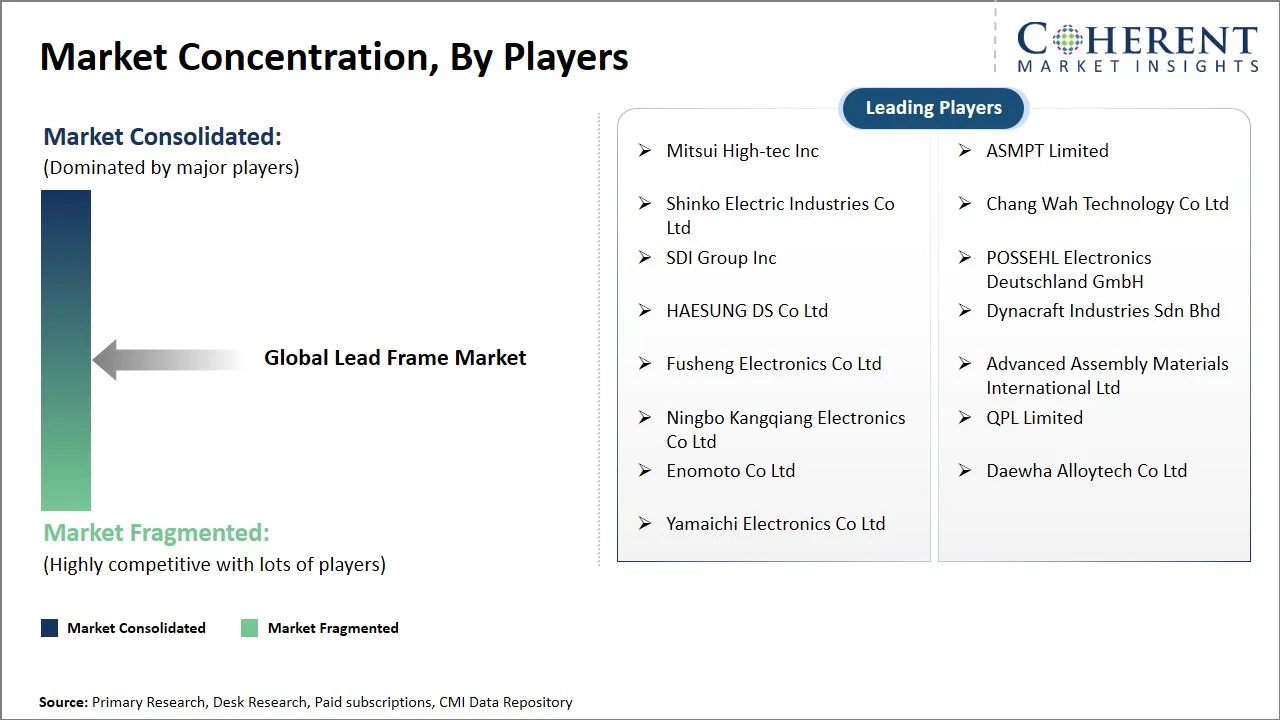Image resolution: width=1280 pixels, height=720 pixels.
Task: Click the Market Consolidated: heading
Action: tap(162, 137)
